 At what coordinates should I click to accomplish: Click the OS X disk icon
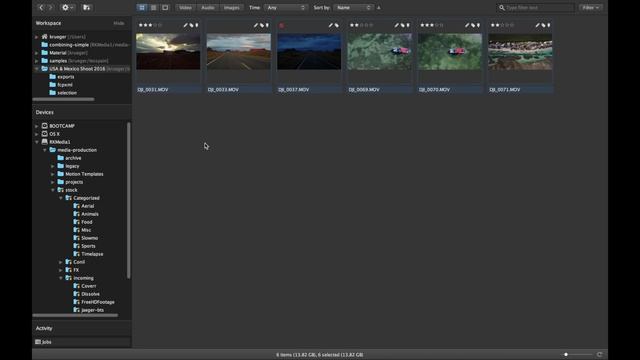(x=44, y=134)
